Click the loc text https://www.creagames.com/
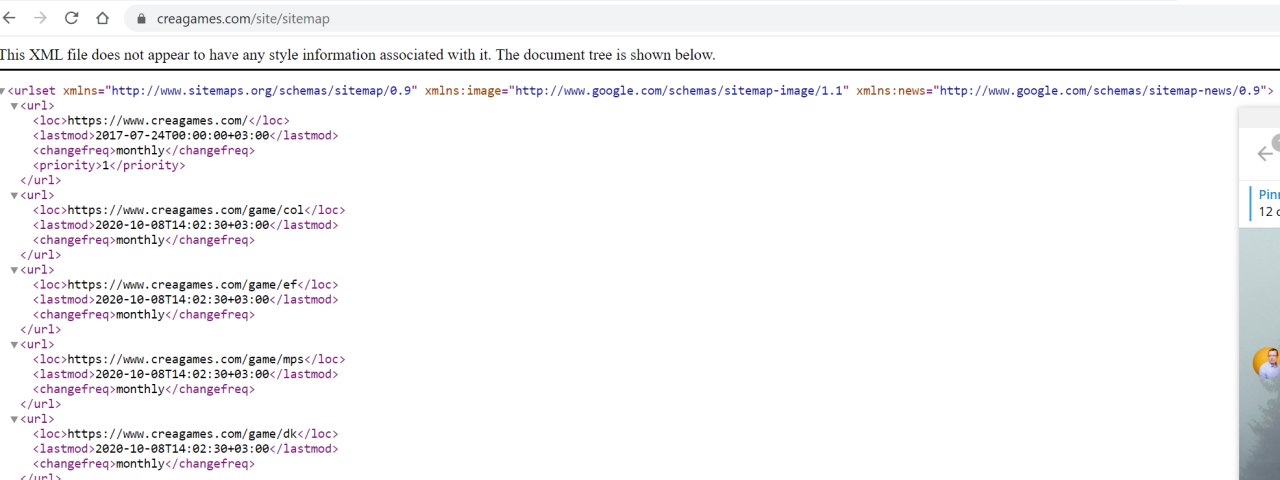This screenshot has width=1280, height=480. (157, 121)
